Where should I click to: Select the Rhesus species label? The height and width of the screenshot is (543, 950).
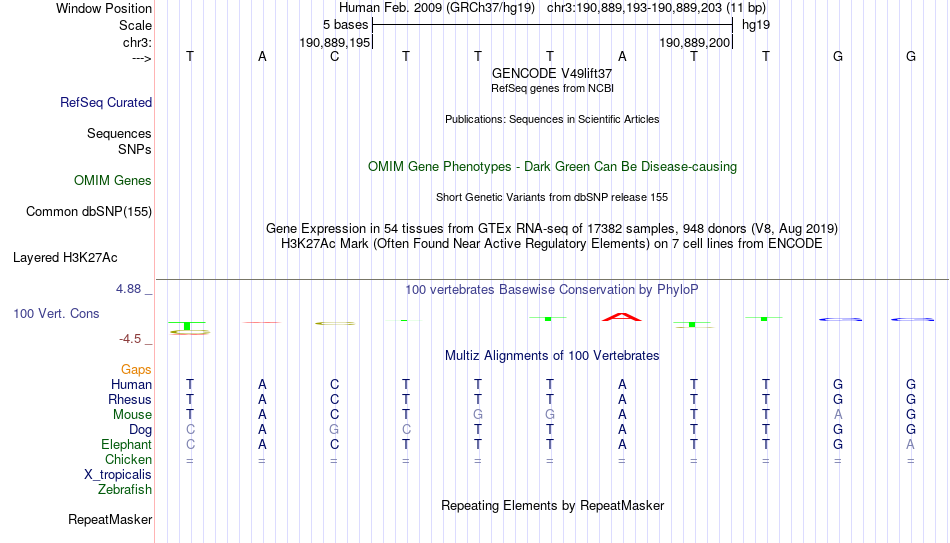[130, 400]
